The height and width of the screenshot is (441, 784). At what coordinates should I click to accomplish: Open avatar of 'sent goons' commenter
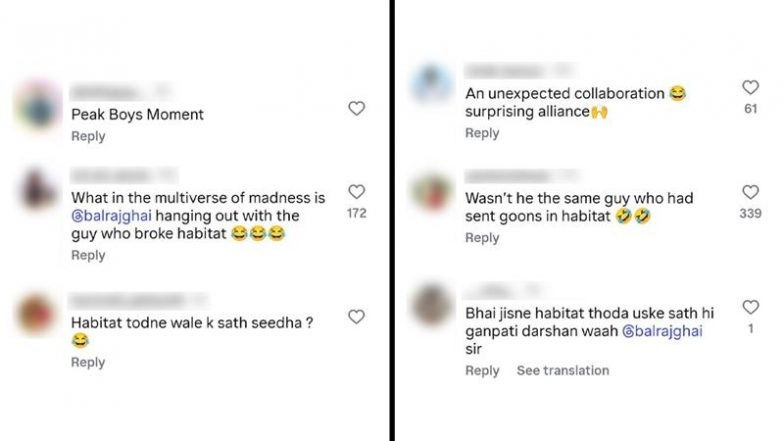[432, 192]
